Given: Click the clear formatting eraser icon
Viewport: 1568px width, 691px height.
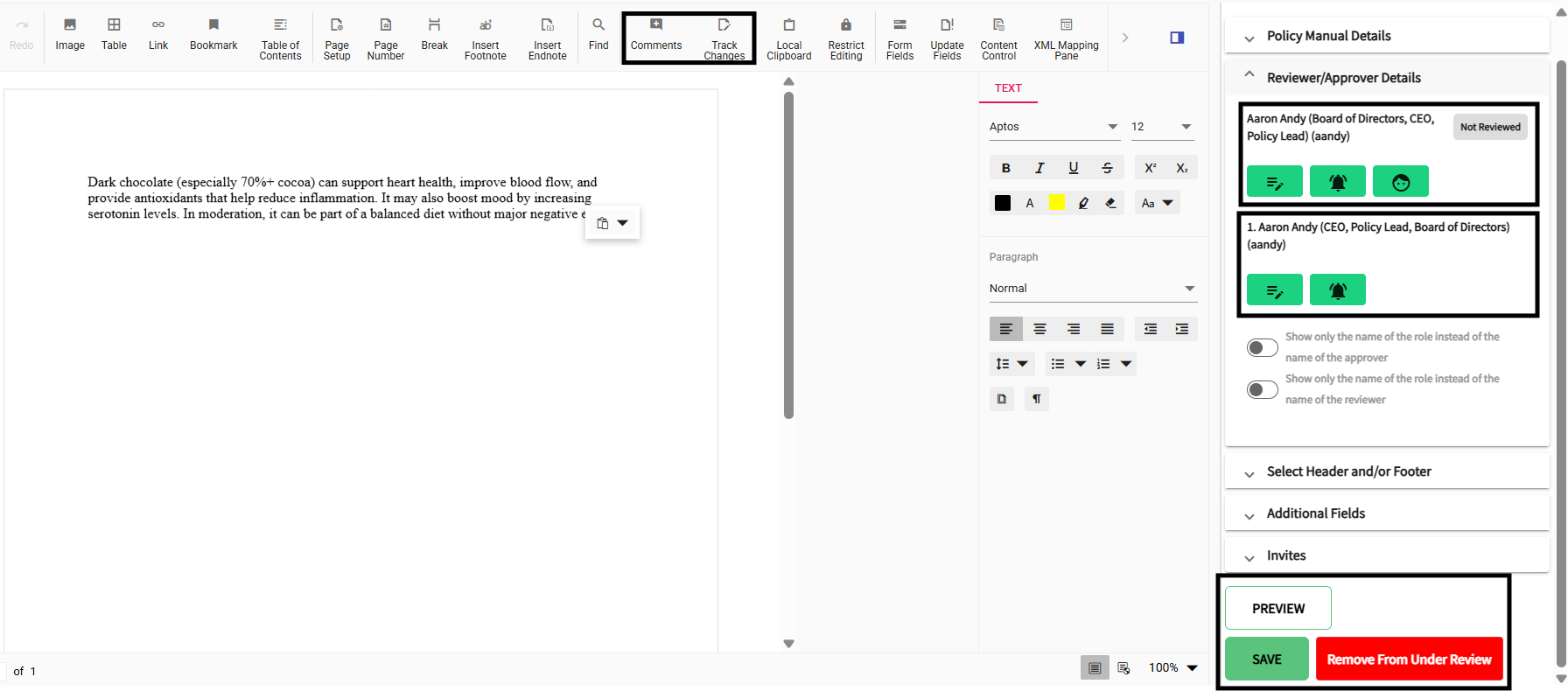Looking at the screenshot, I should (x=1110, y=203).
